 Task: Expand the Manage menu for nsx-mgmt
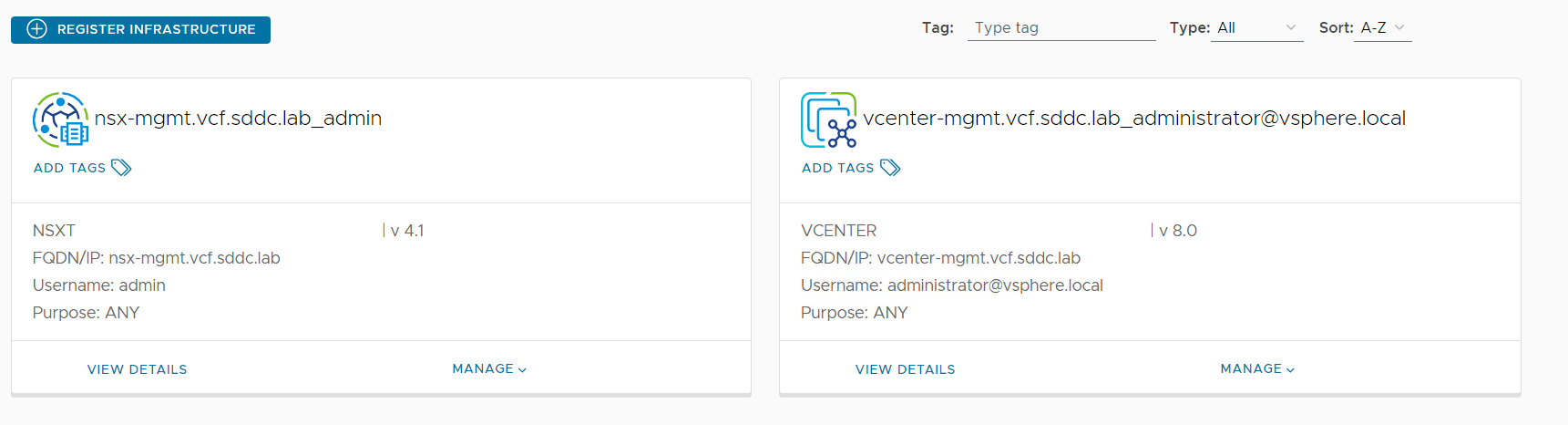[x=489, y=369]
